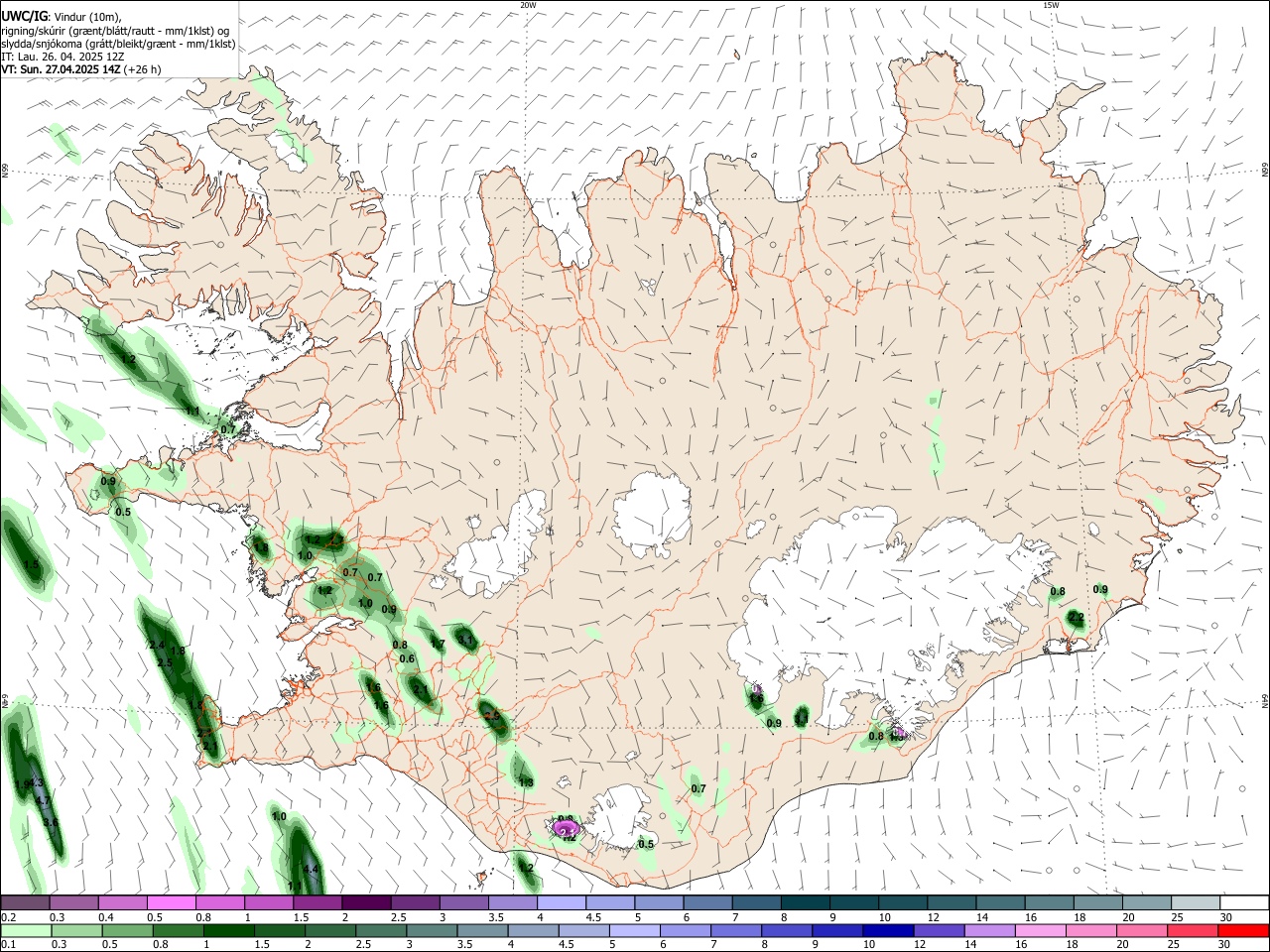1270x952 pixels.
Task: Click the '2.2' precipitation value in southeast Iceland
Action: click(1076, 617)
